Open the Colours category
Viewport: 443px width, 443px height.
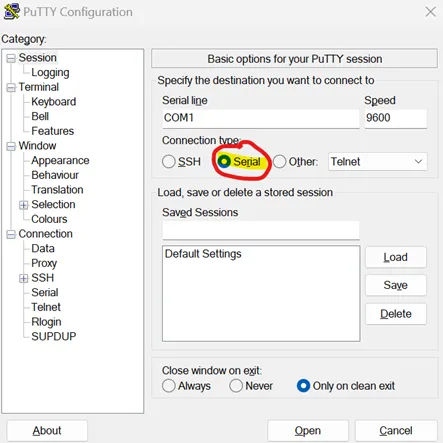(49, 219)
